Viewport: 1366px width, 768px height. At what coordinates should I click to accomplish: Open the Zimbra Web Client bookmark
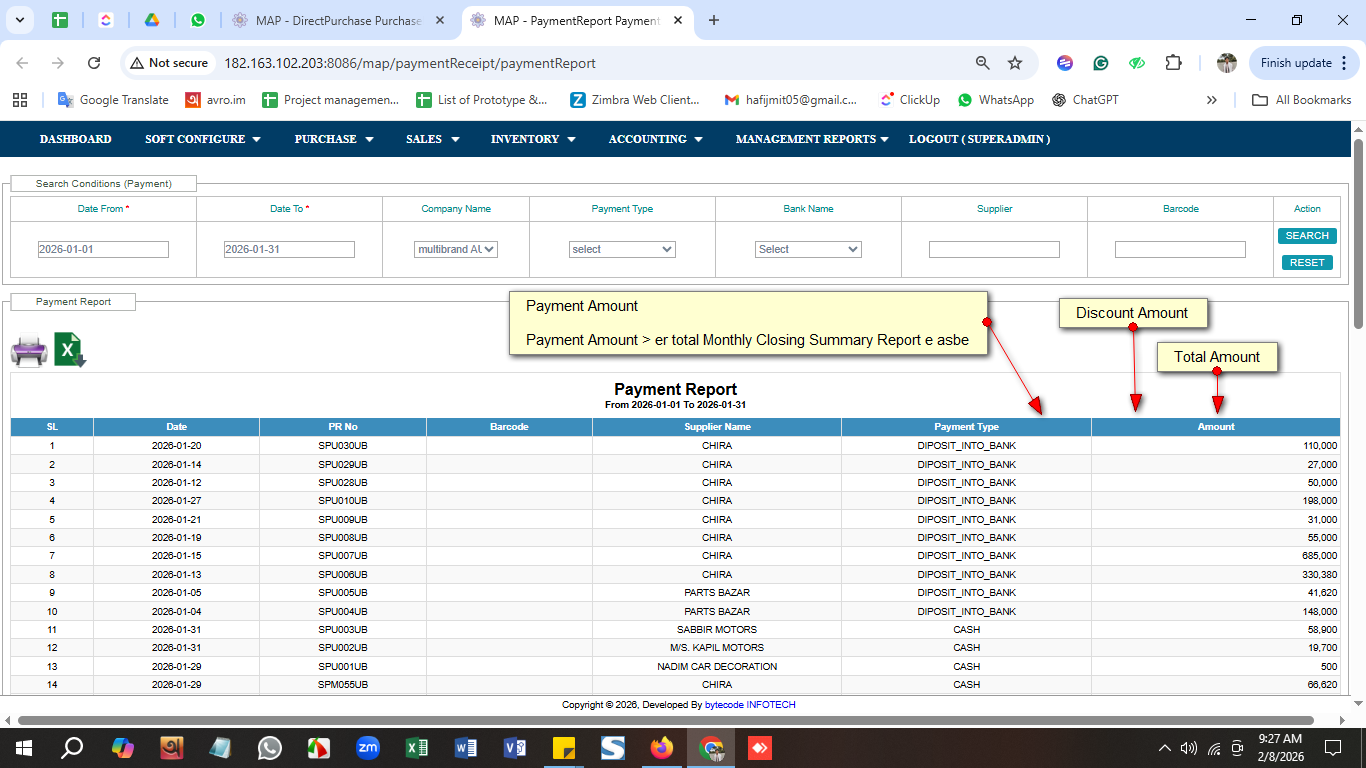(x=635, y=100)
